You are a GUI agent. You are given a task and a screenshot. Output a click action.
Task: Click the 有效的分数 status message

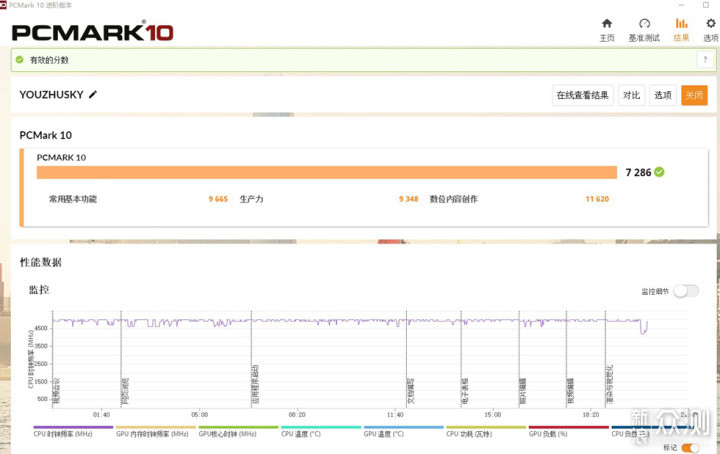(49, 60)
